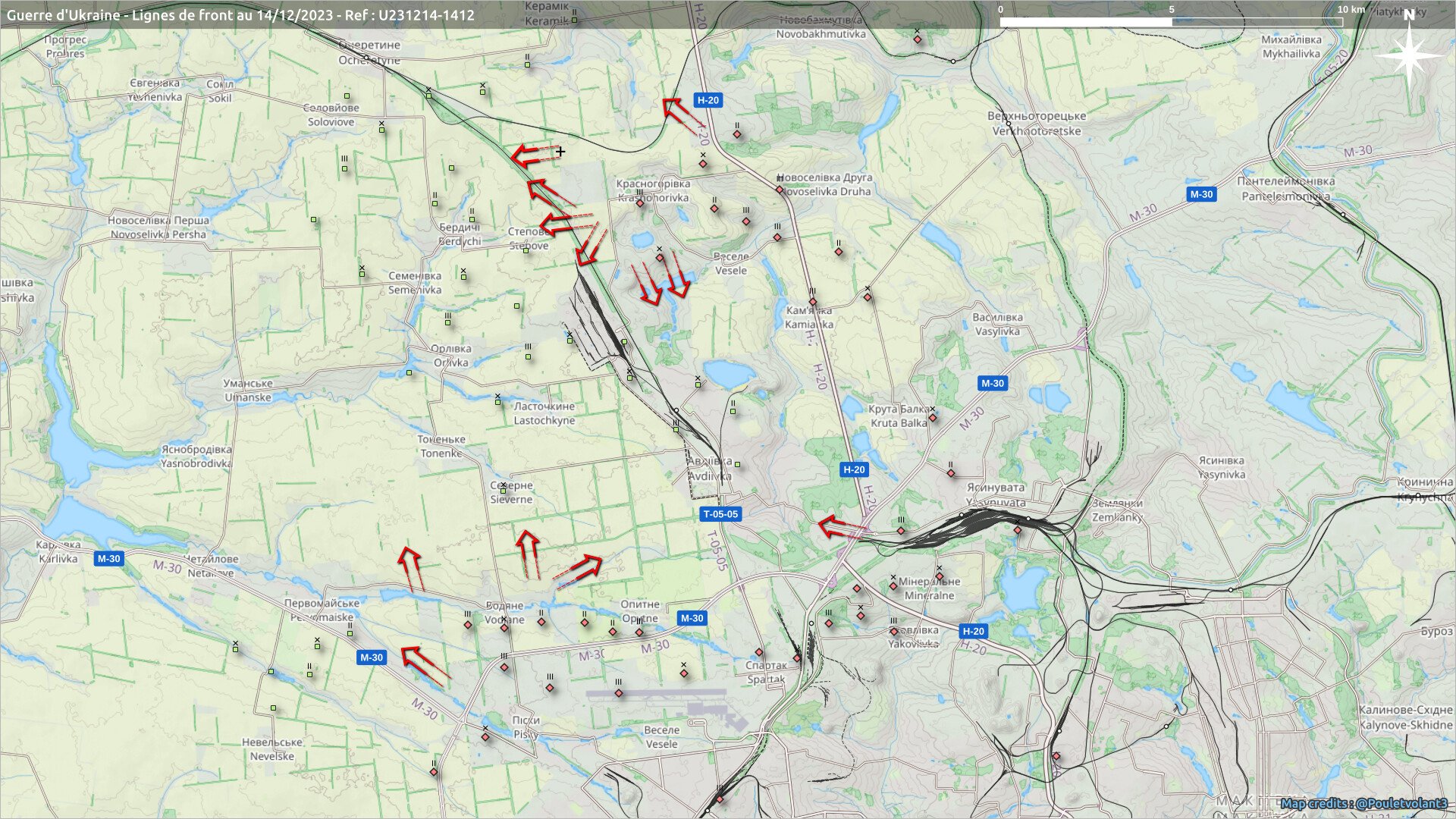Click the T-05-05 road shield
The height and width of the screenshot is (819, 1456).
pos(720,514)
